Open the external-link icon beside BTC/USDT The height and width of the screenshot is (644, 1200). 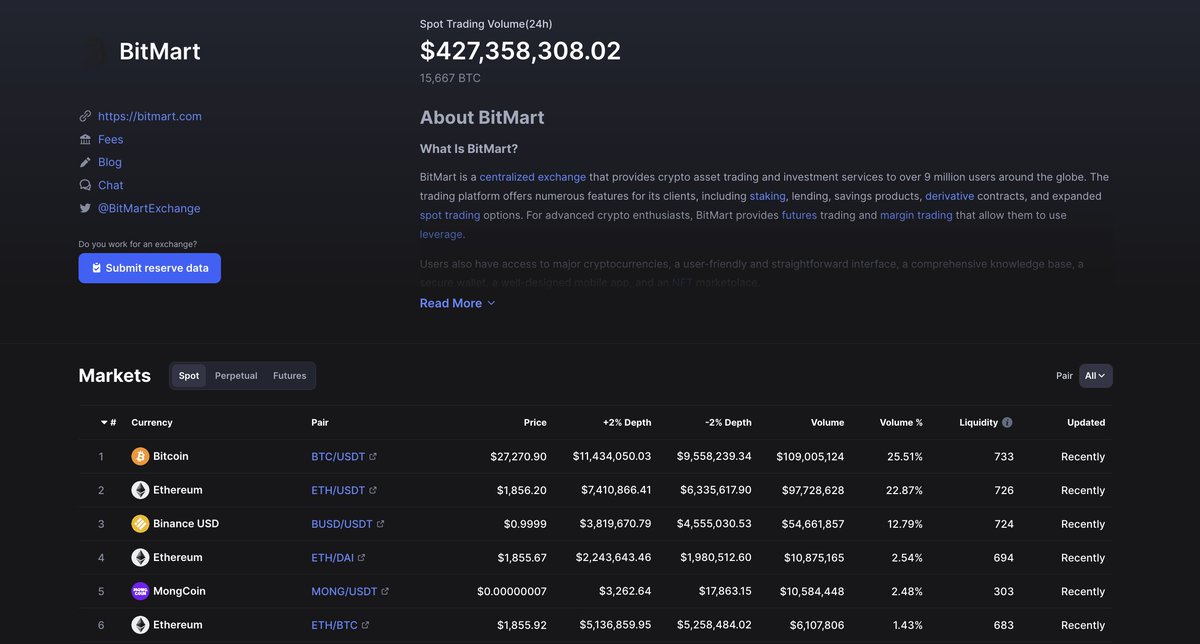[x=372, y=455]
